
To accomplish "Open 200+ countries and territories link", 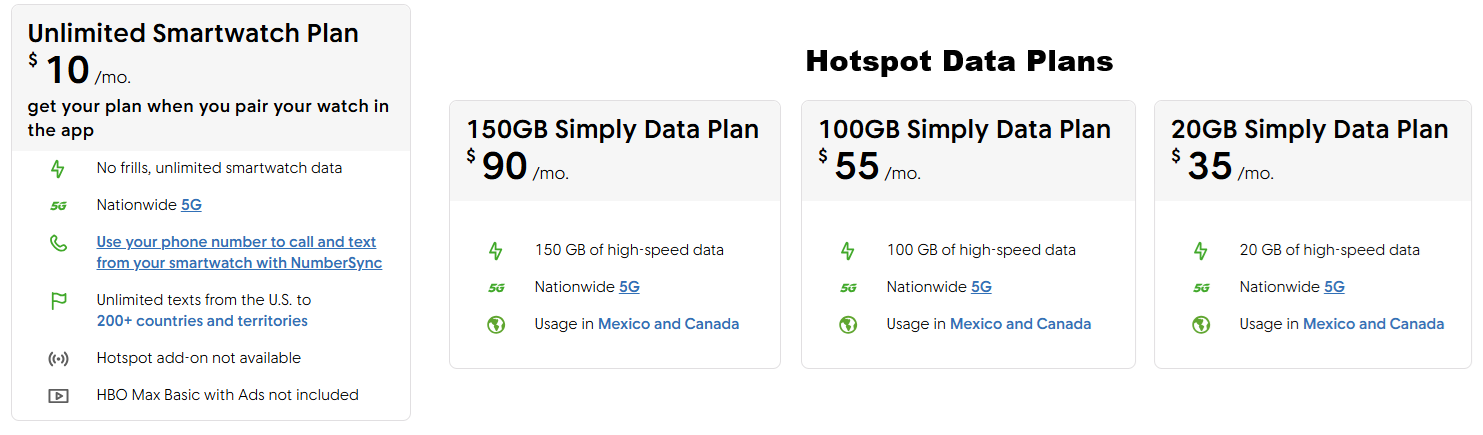I will pos(202,321).
